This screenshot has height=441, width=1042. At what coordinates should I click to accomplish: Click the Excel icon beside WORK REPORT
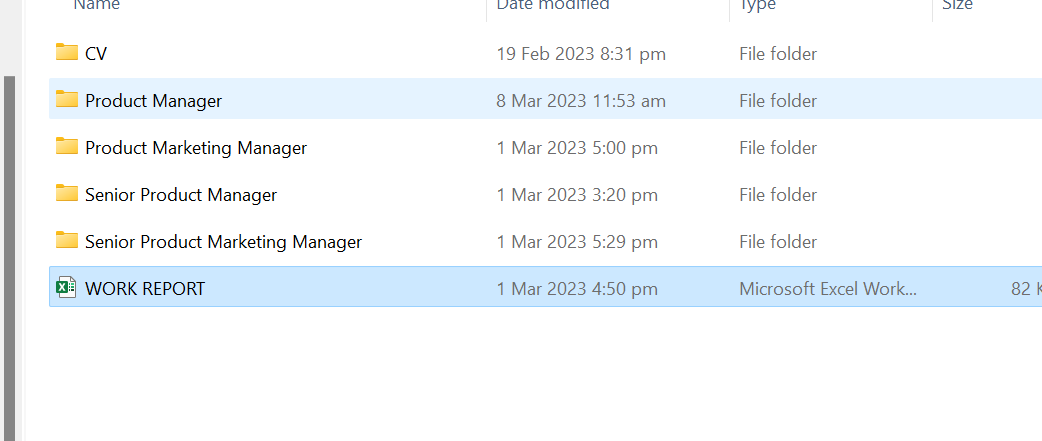66,288
